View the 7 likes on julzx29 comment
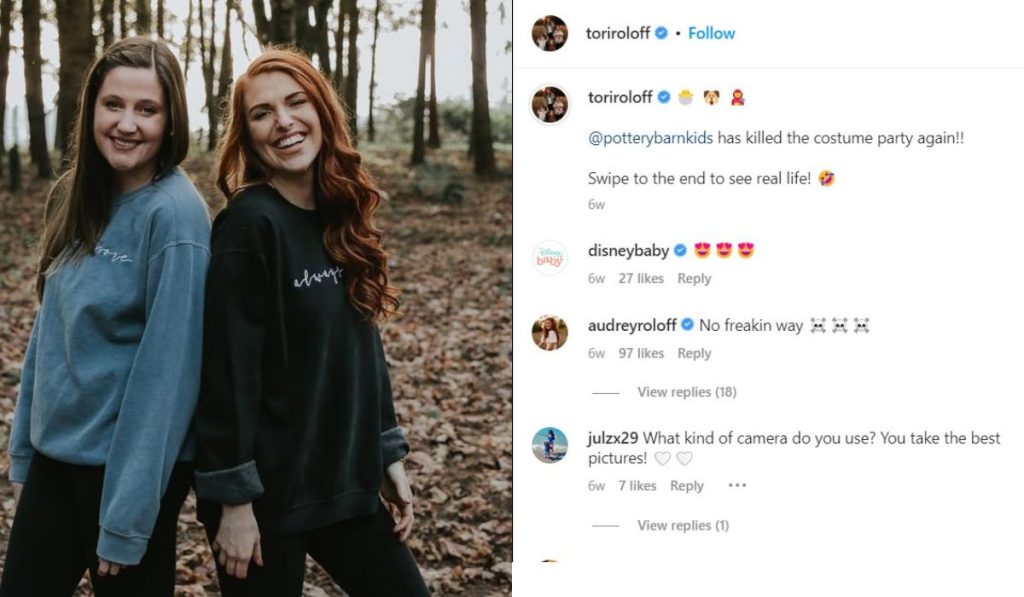The image size is (1024, 597). coord(637,486)
